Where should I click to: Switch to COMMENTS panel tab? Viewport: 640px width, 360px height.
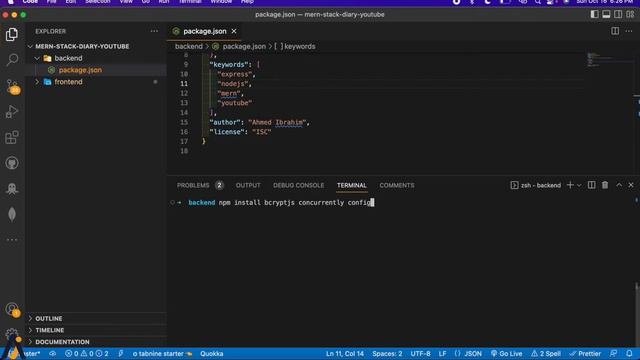click(397, 185)
